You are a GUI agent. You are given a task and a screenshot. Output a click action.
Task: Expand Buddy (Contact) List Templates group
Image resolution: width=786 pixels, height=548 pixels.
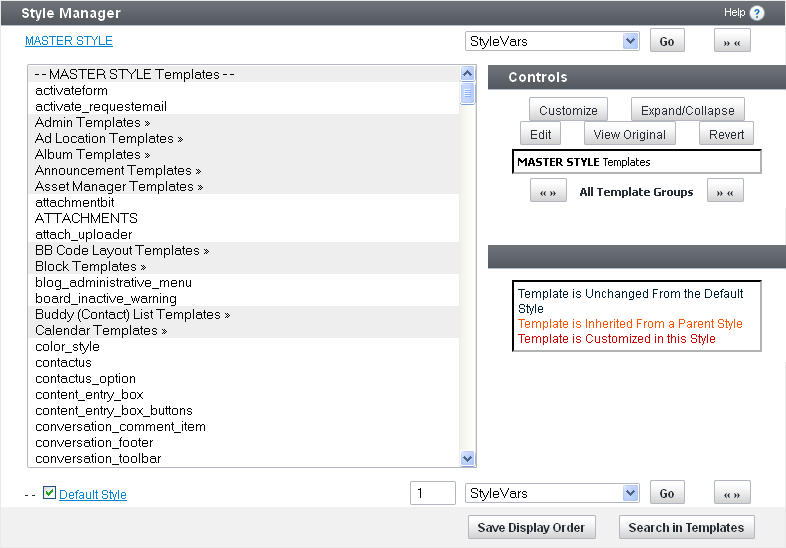tap(243, 314)
